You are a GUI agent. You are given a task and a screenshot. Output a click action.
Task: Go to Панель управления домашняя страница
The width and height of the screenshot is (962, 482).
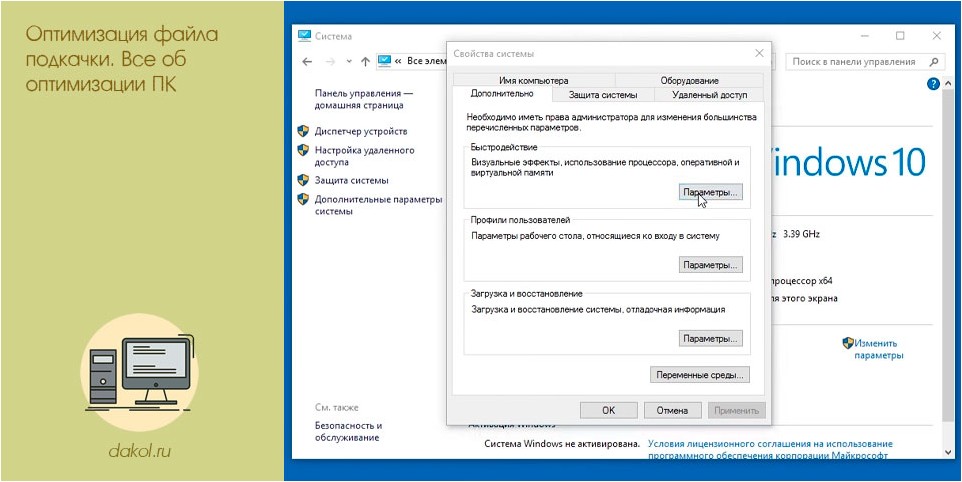(364, 99)
